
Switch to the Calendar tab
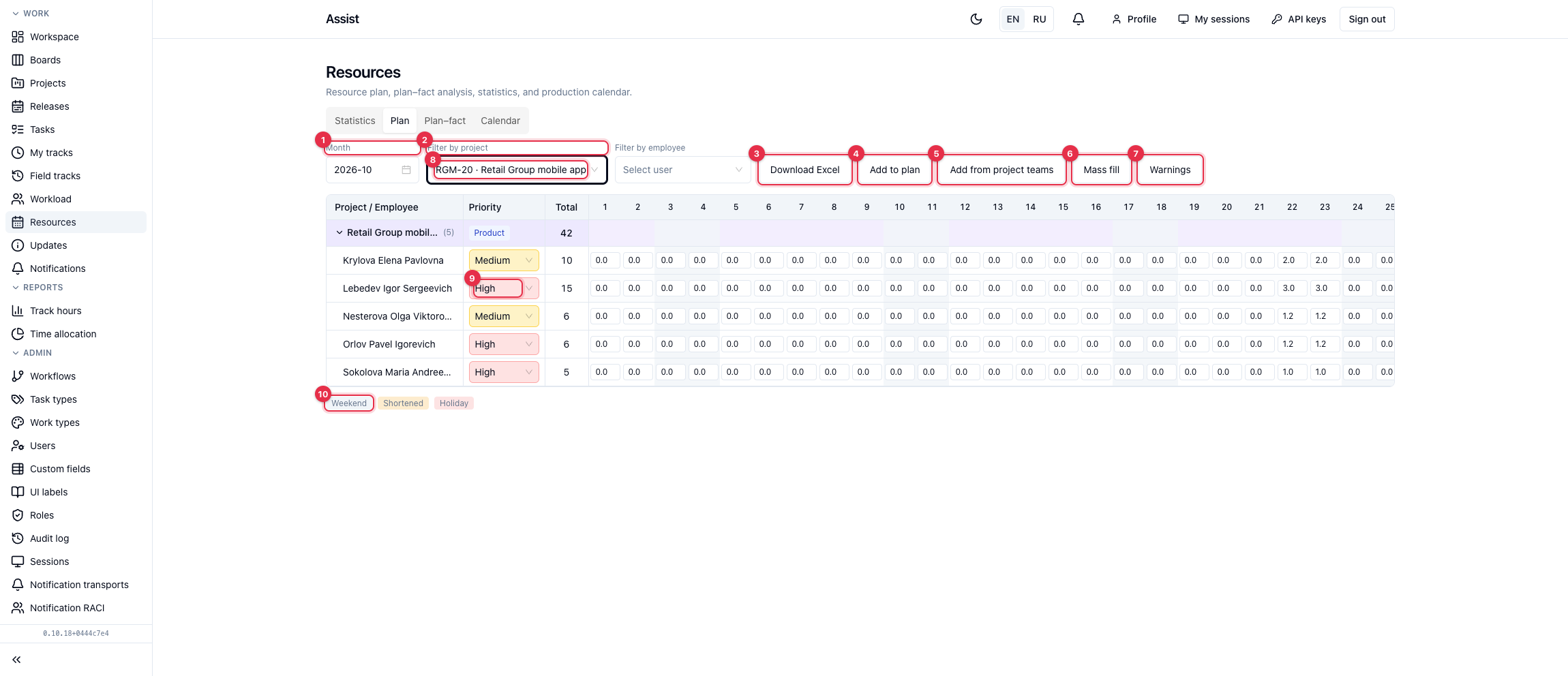tap(500, 121)
